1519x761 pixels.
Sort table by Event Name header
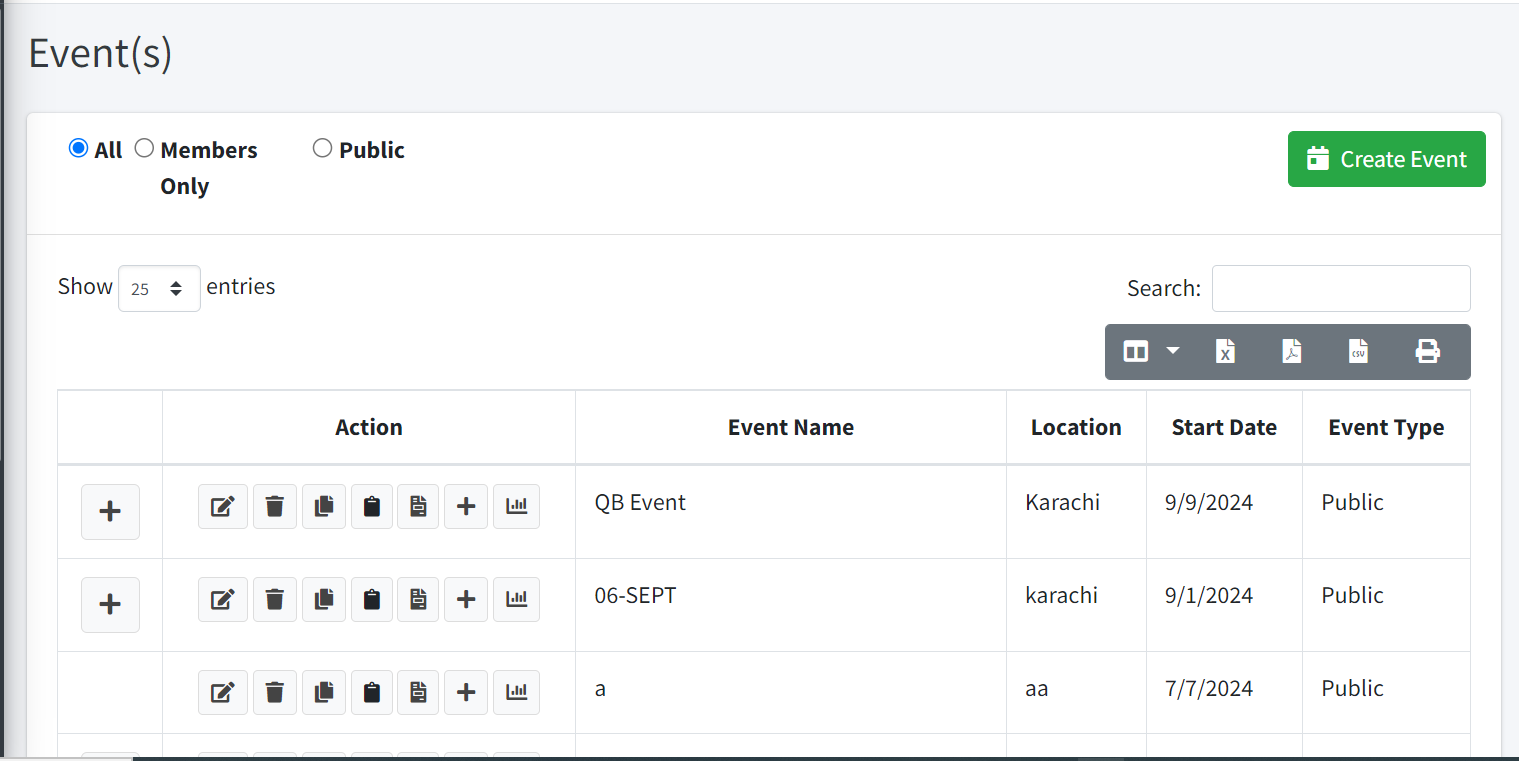coord(790,427)
